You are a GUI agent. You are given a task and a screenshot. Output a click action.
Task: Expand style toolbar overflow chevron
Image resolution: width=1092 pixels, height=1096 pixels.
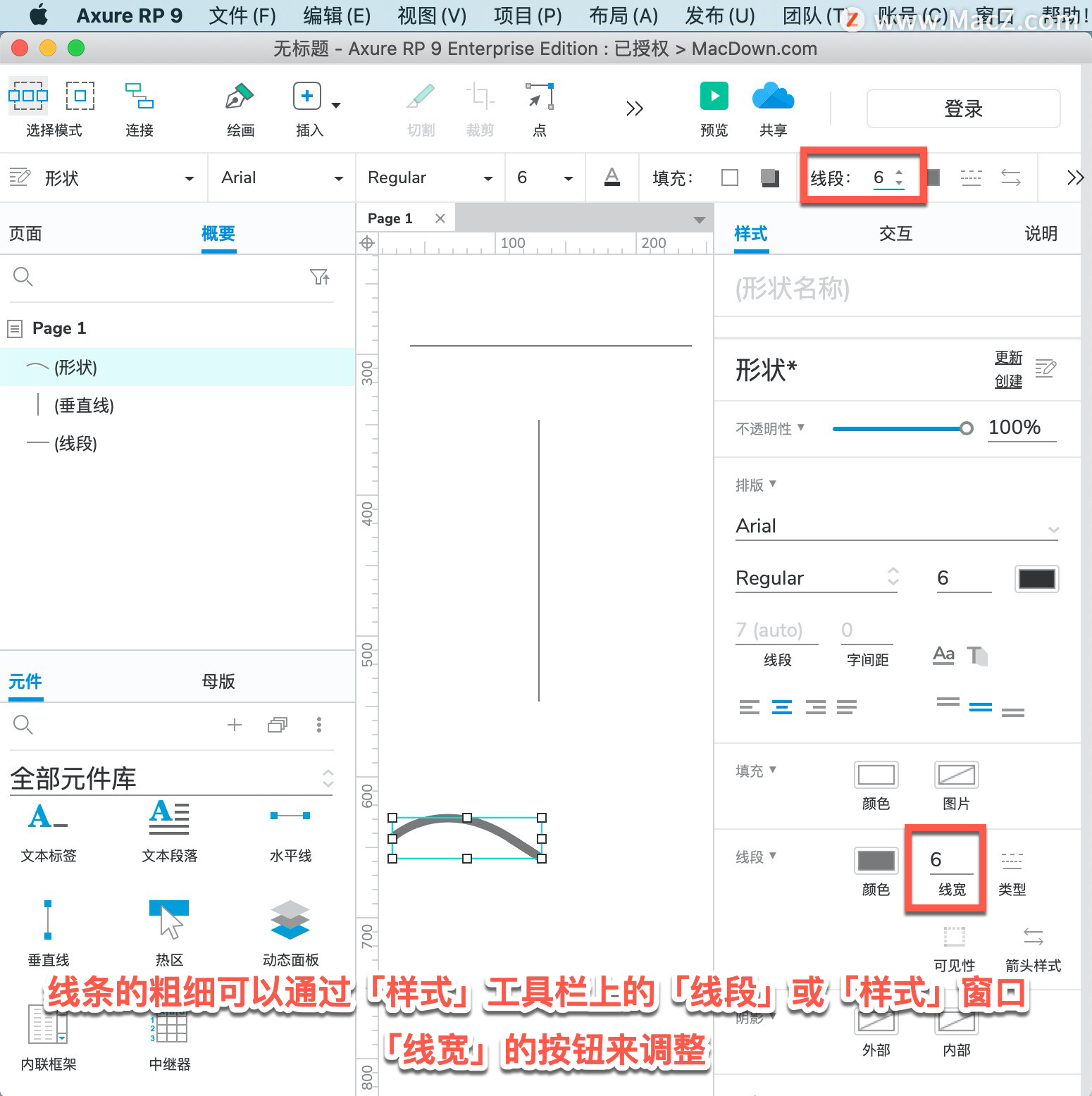click(1075, 178)
